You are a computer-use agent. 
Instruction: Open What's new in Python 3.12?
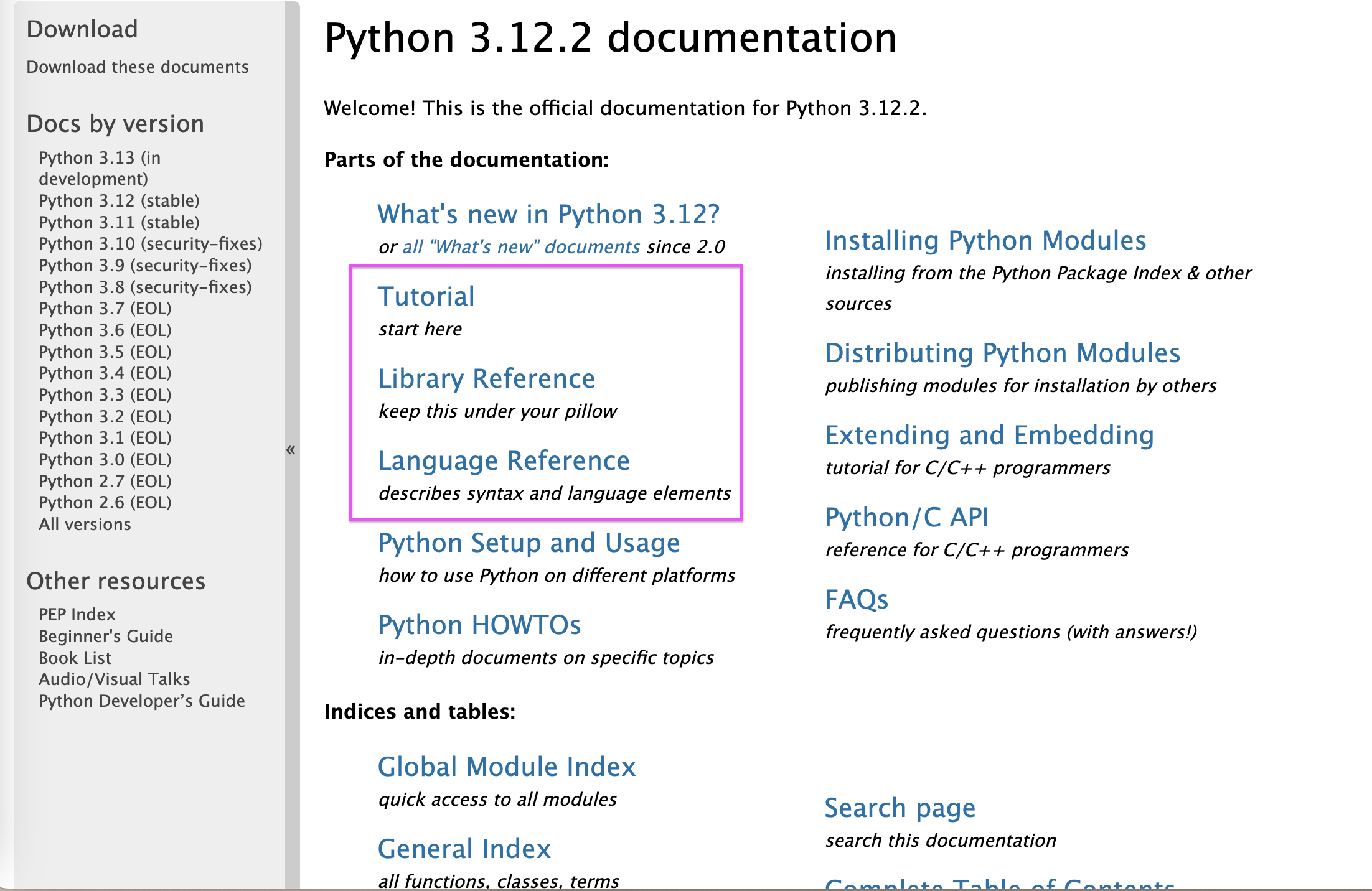[x=548, y=215]
